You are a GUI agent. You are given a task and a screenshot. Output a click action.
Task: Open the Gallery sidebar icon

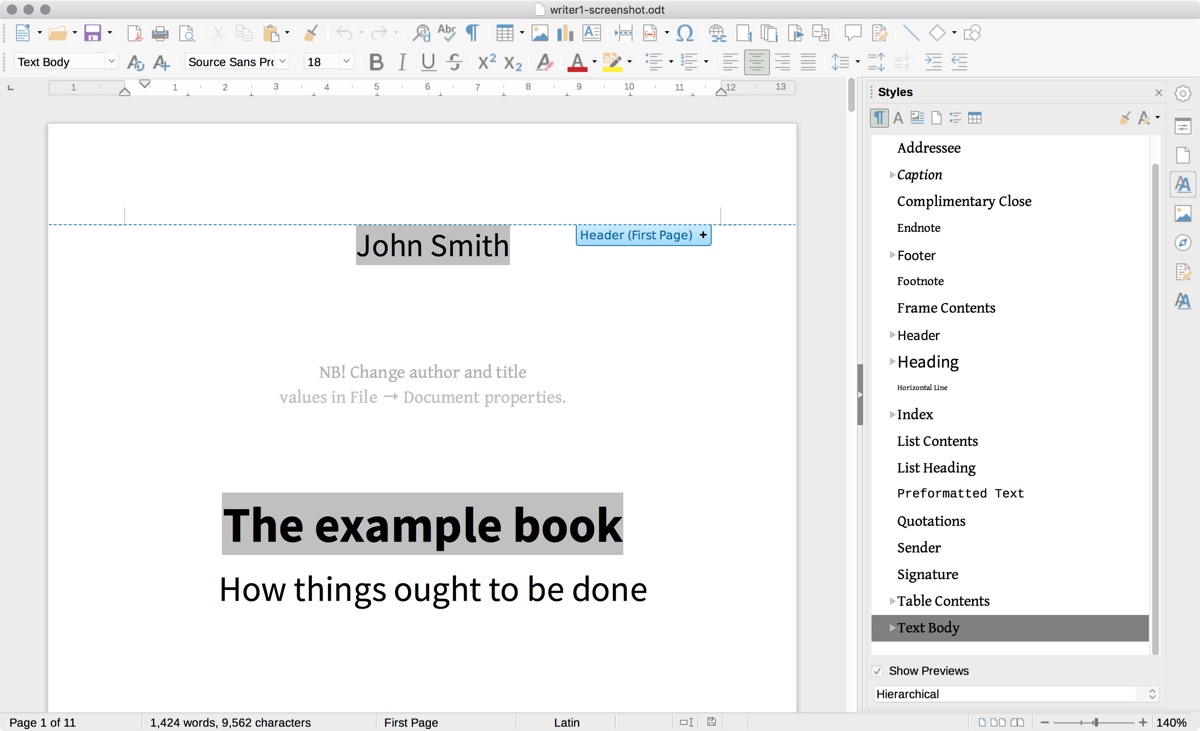pos(1183,214)
